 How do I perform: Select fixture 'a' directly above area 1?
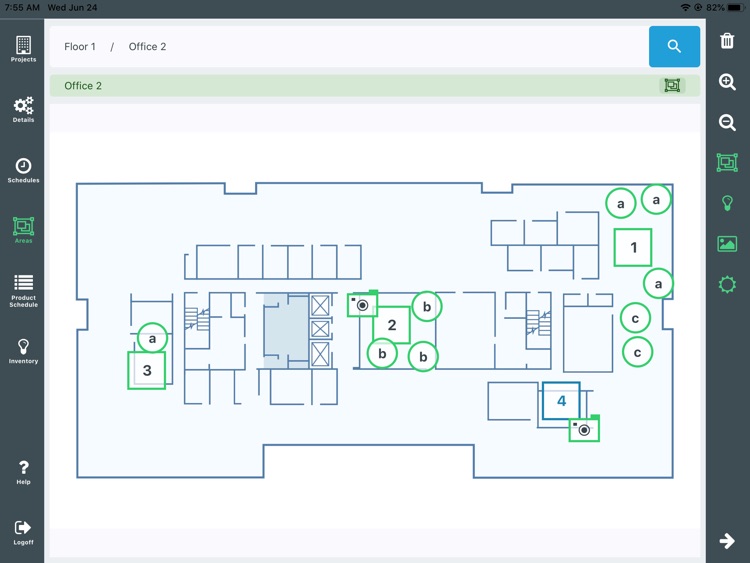(x=620, y=203)
